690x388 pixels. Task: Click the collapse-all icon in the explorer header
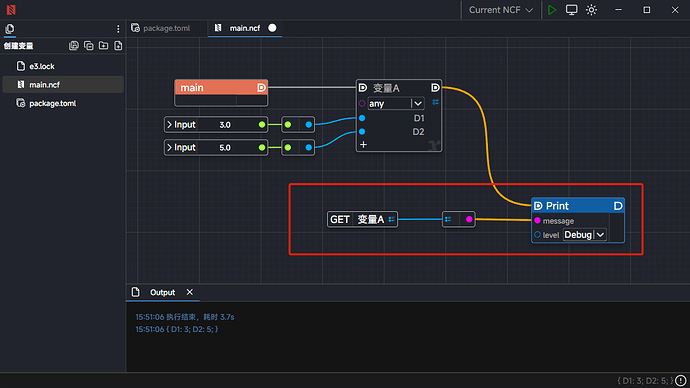88,46
